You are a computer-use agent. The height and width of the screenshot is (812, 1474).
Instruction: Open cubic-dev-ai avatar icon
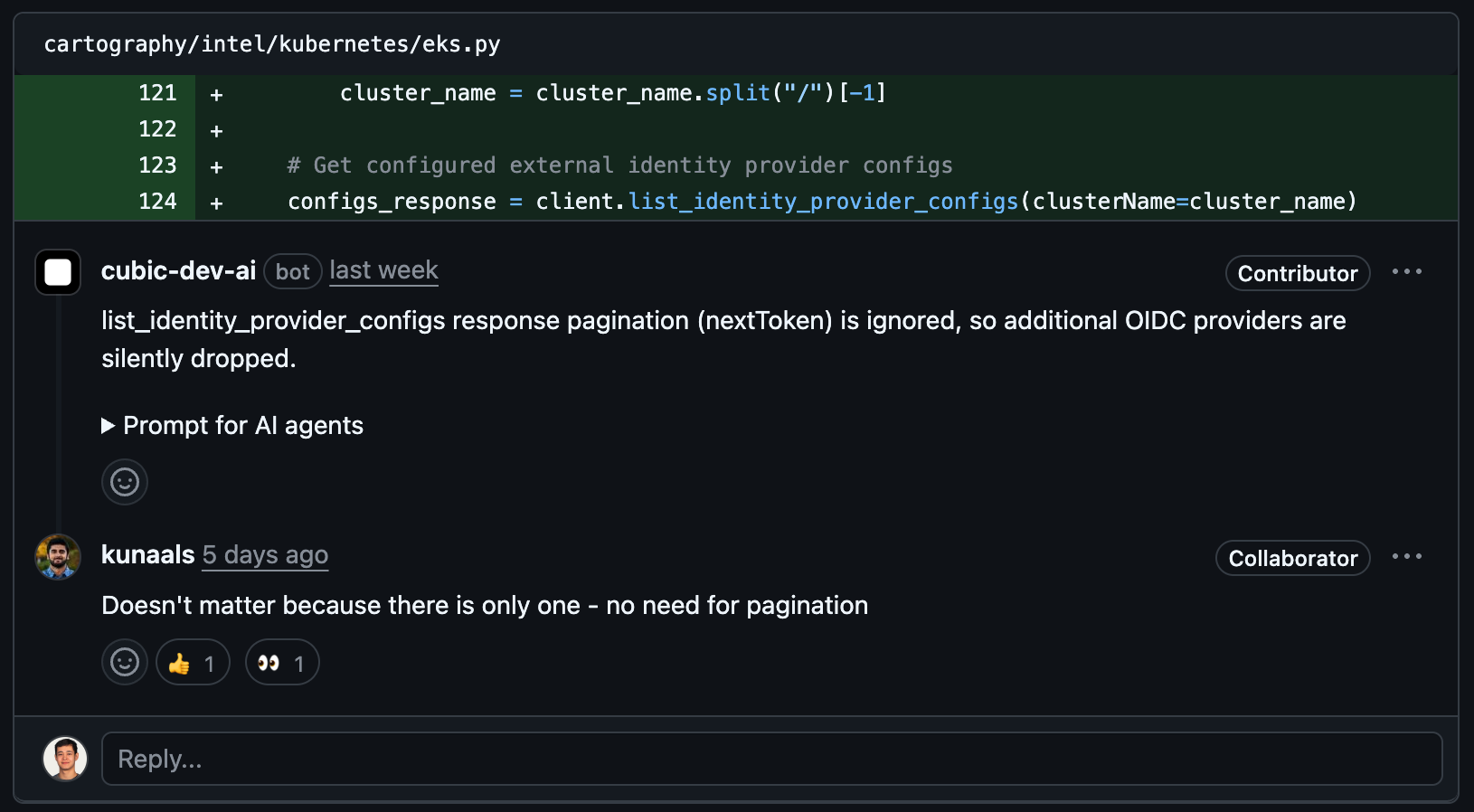tap(58, 272)
